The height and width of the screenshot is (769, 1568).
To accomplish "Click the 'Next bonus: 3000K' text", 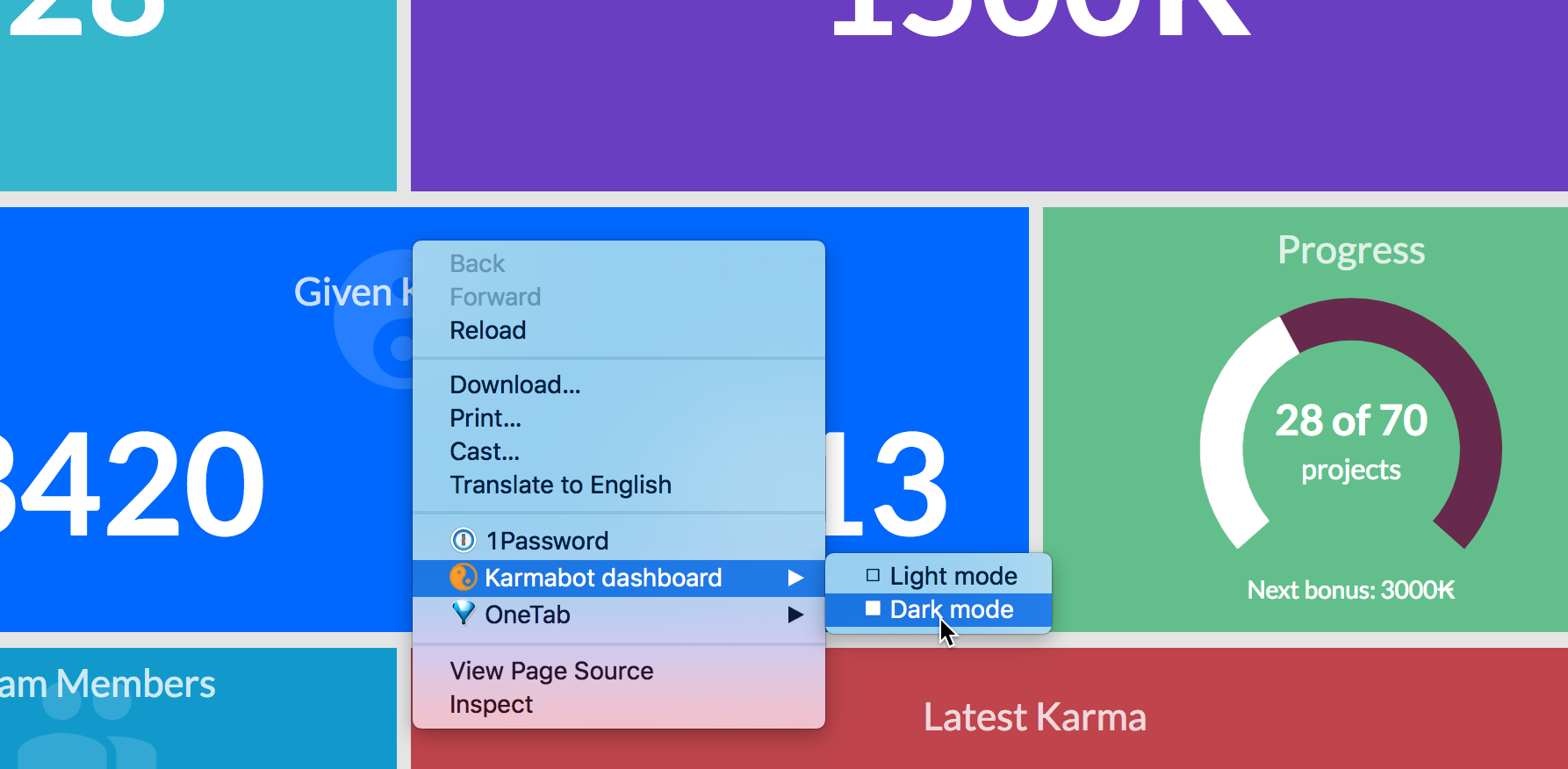I will coord(1351,590).
